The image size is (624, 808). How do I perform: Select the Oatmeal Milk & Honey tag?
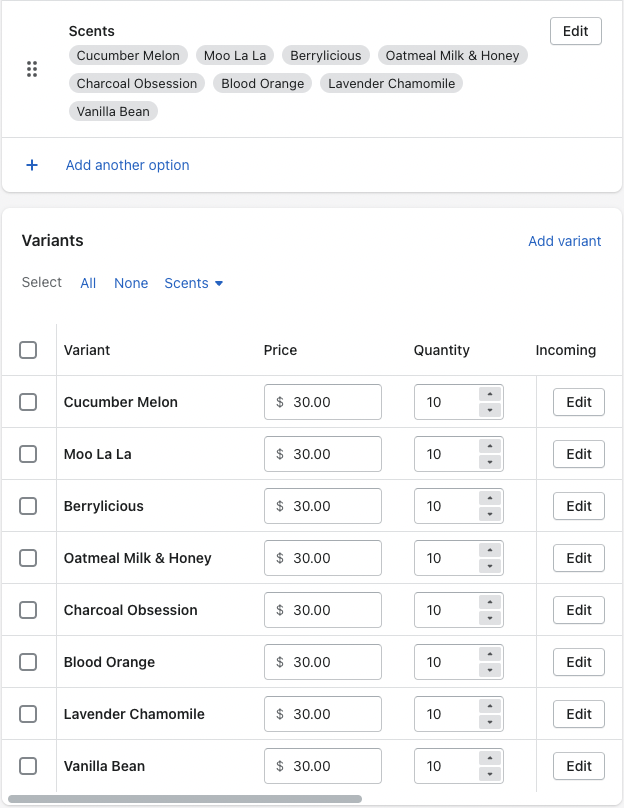point(453,55)
